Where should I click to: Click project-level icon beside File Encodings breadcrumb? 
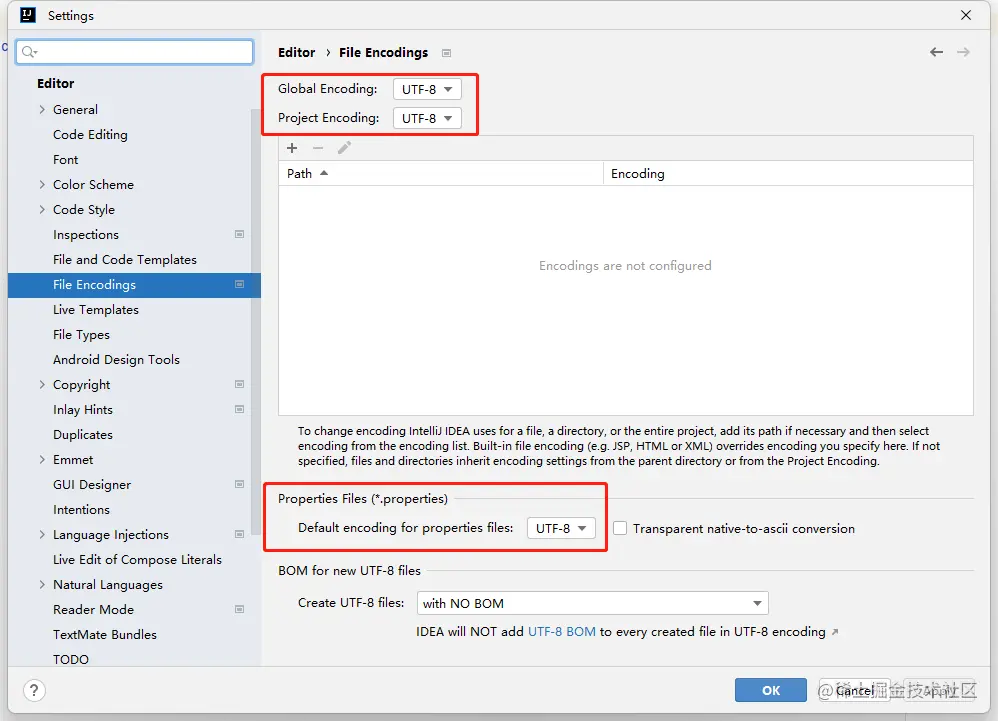pyautogui.click(x=447, y=53)
